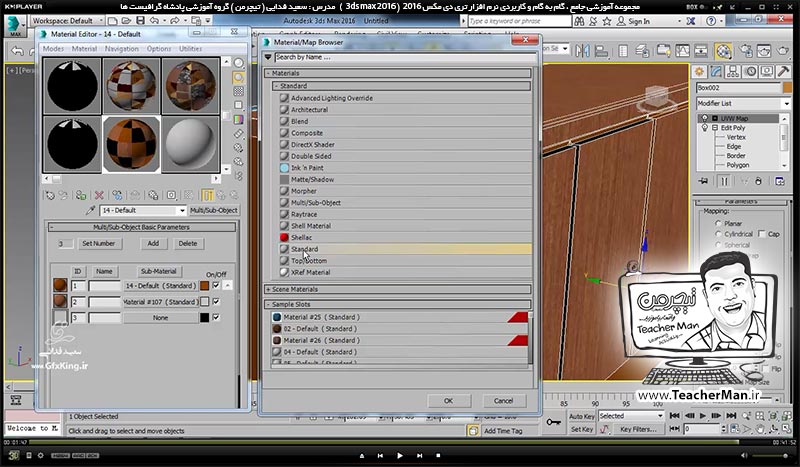Select the Cylindrical mapping radio button

pyautogui.click(x=718, y=234)
